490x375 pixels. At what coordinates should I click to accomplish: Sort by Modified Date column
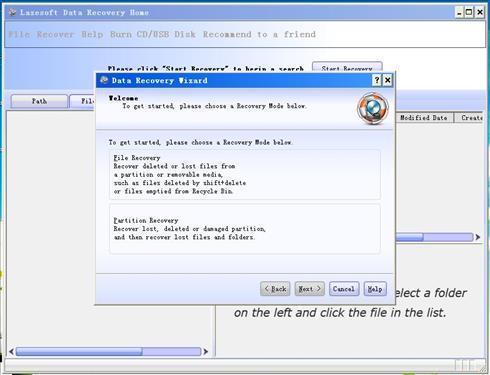coord(424,118)
